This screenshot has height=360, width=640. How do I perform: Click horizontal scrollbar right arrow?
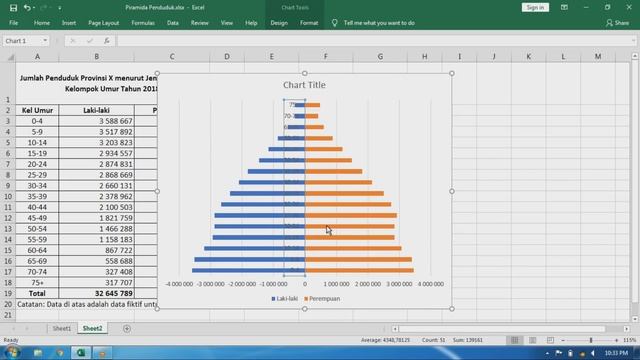coord(627,329)
